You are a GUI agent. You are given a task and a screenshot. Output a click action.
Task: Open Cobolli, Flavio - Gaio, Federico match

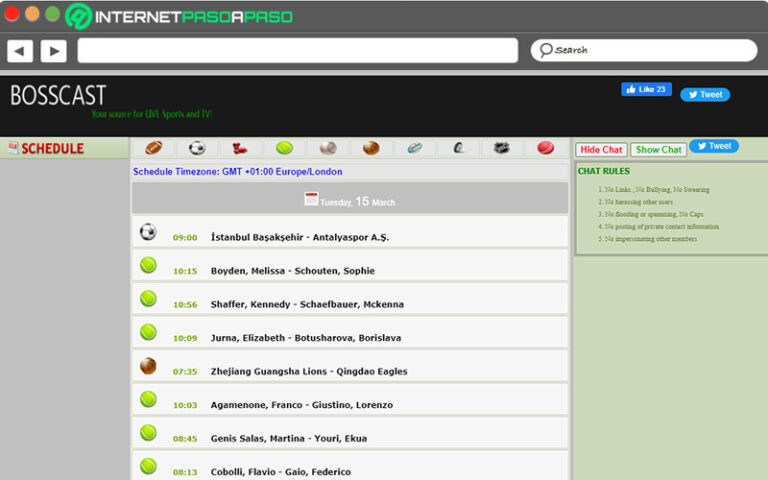click(x=281, y=472)
